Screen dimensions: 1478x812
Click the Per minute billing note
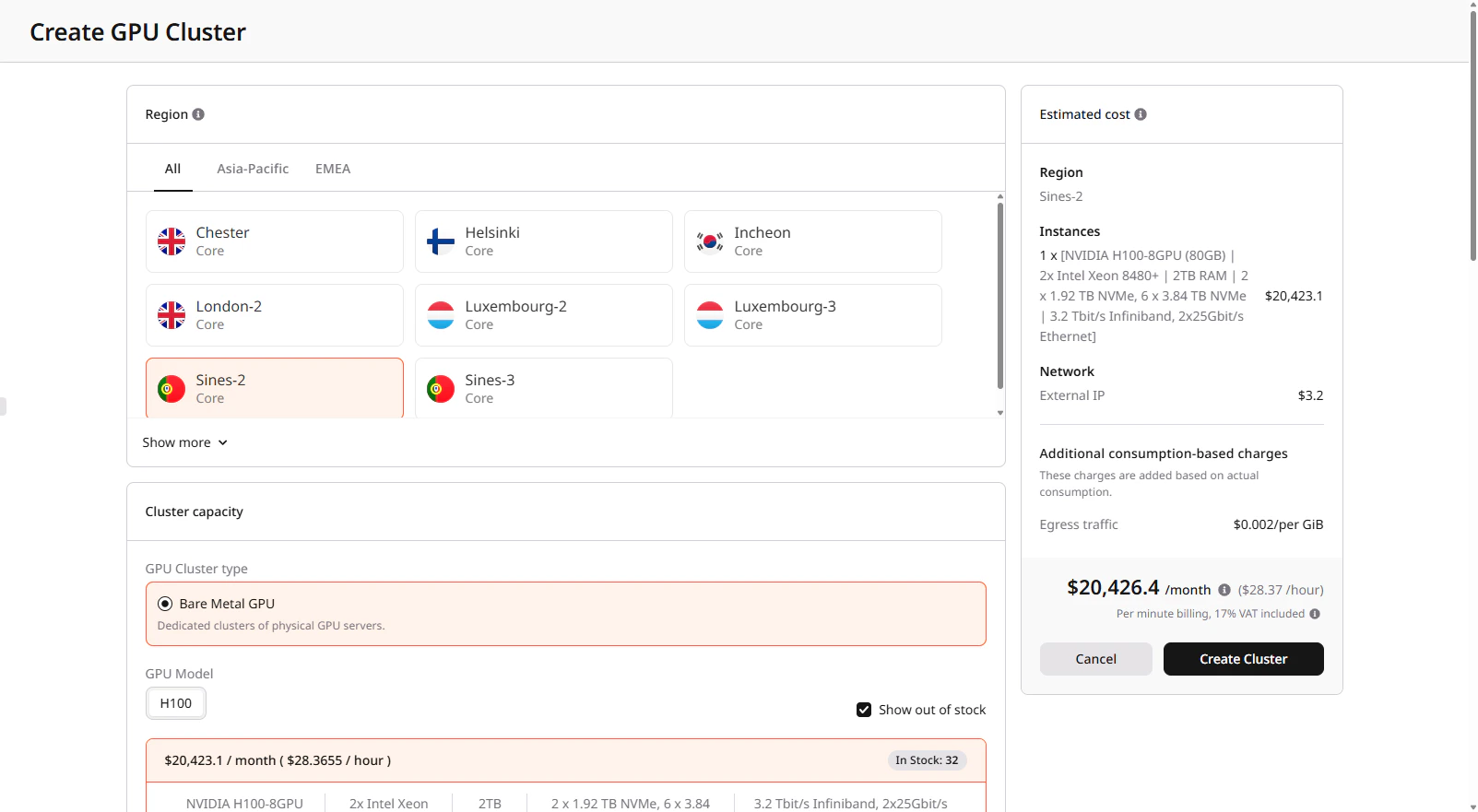click(1211, 614)
